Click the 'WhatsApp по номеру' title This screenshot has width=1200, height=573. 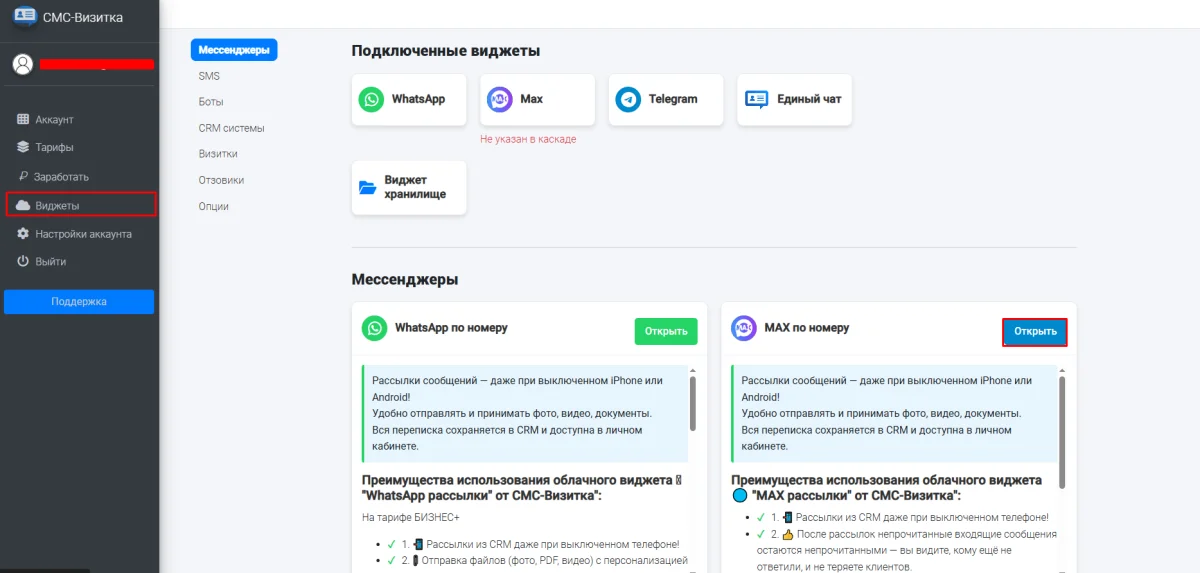[x=451, y=327]
